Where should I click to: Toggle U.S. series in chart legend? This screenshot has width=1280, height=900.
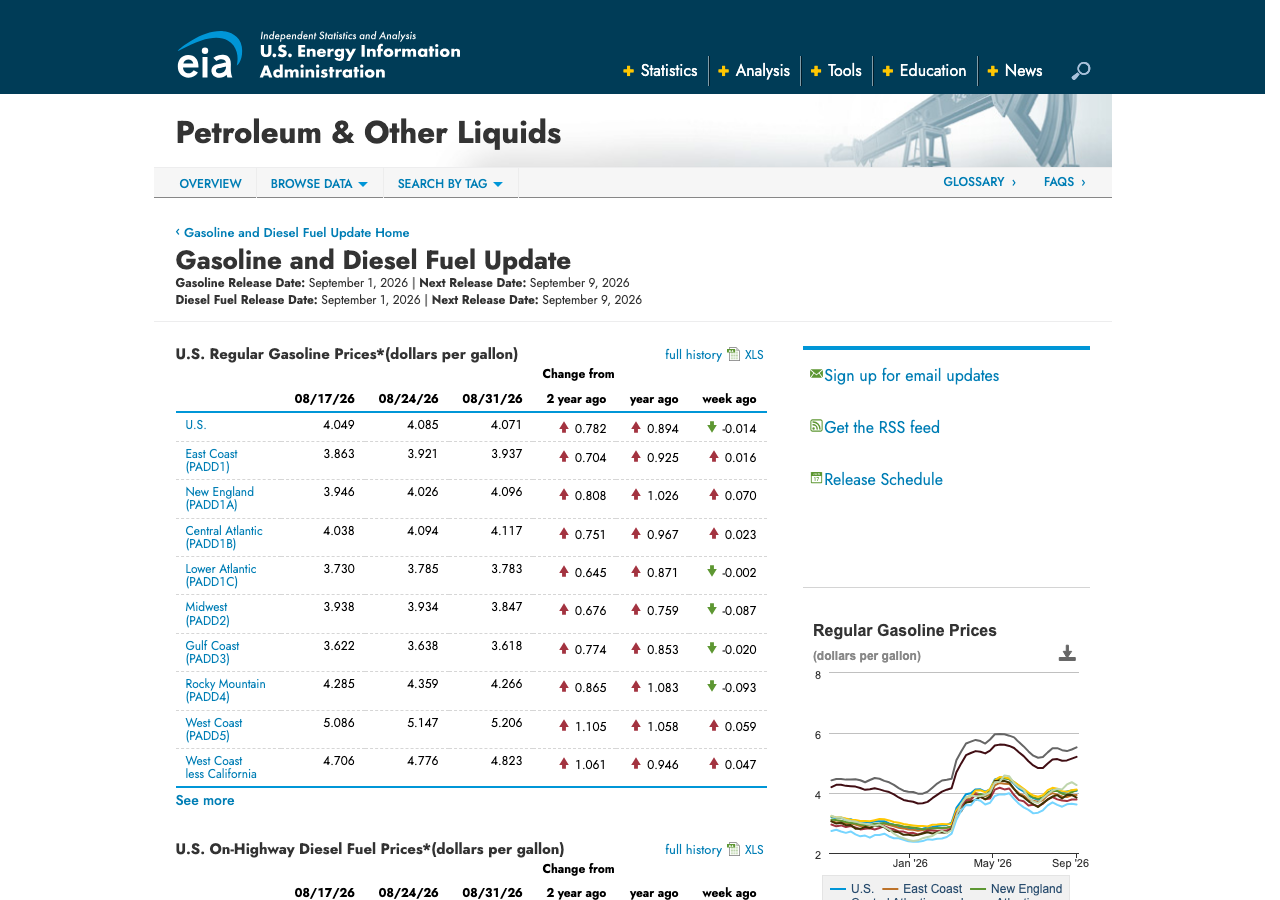pyautogui.click(x=852, y=889)
